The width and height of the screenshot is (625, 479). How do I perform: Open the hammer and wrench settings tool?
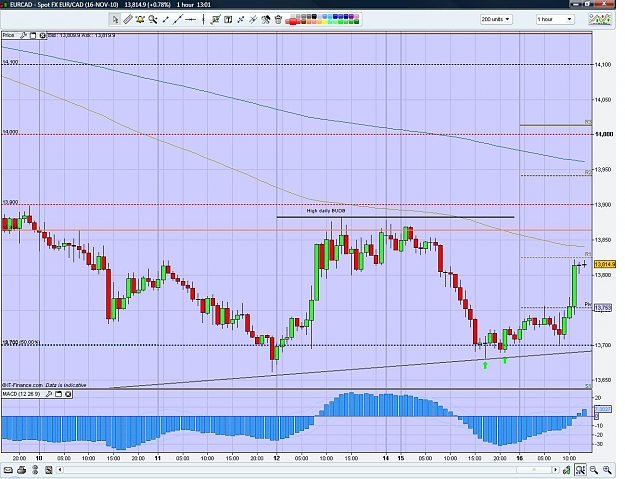pos(266,19)
